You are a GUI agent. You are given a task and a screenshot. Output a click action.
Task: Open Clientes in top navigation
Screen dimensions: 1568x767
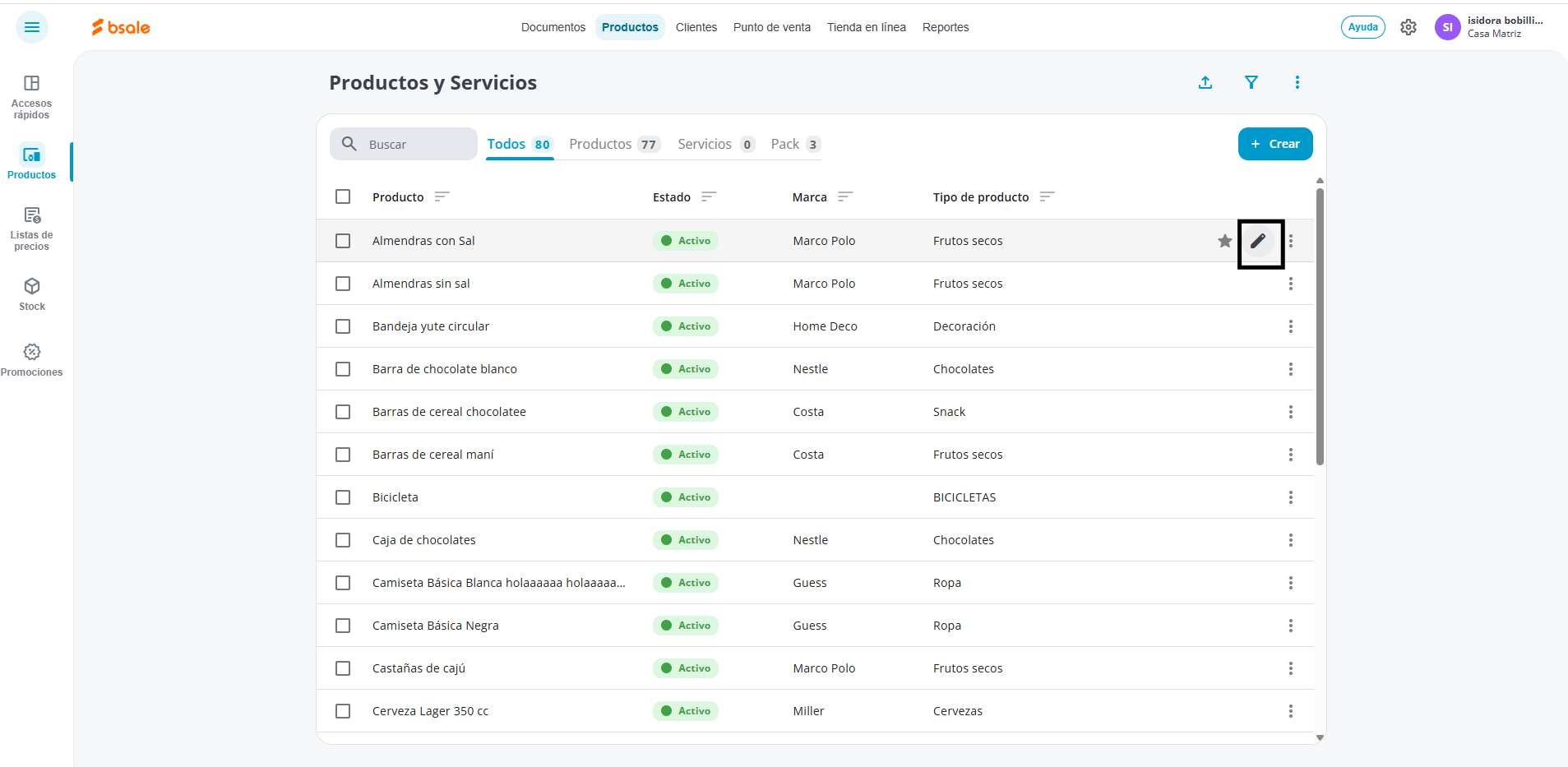pos(696,27)
